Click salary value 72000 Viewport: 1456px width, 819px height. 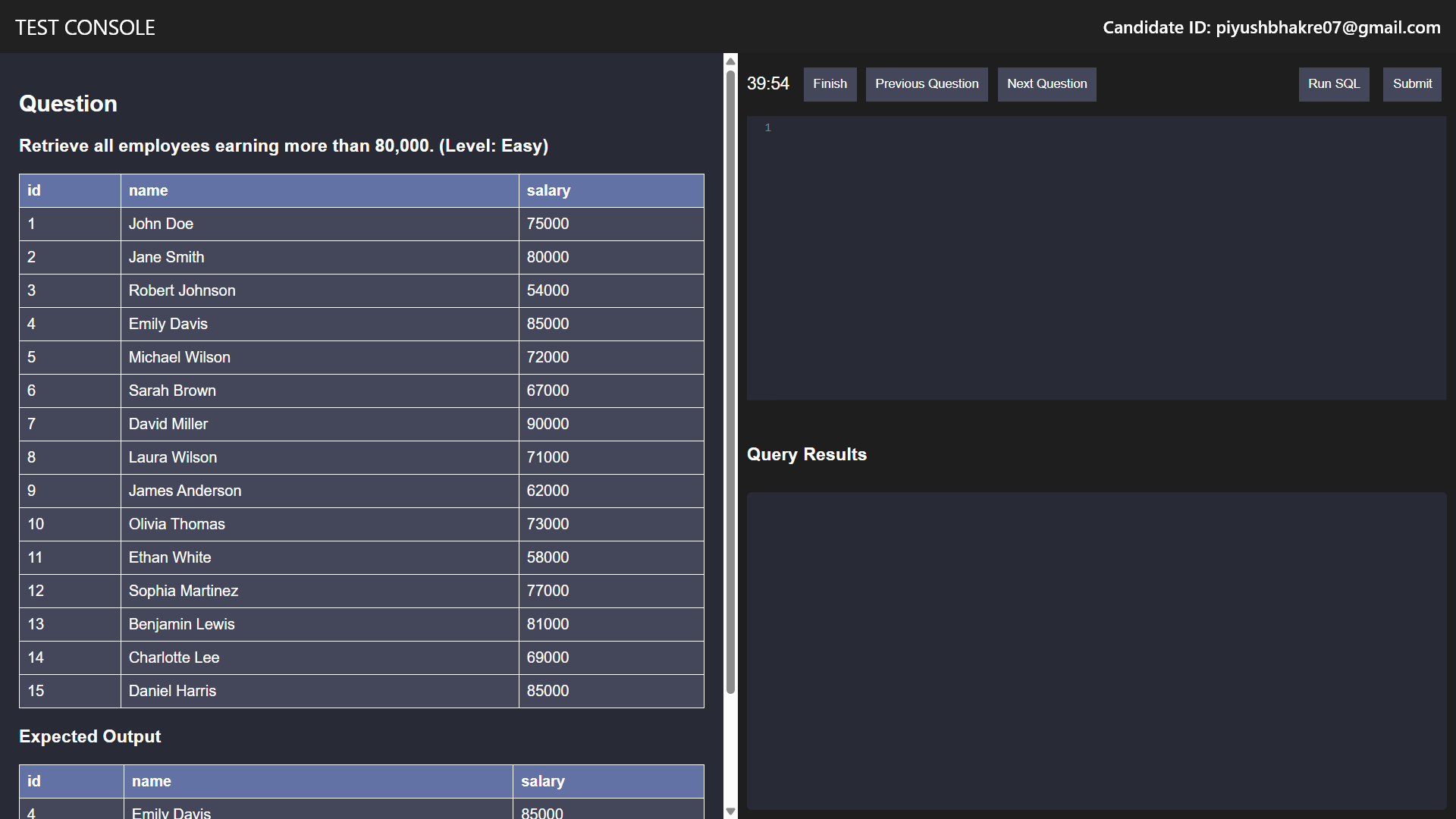(x=611, y=358)
